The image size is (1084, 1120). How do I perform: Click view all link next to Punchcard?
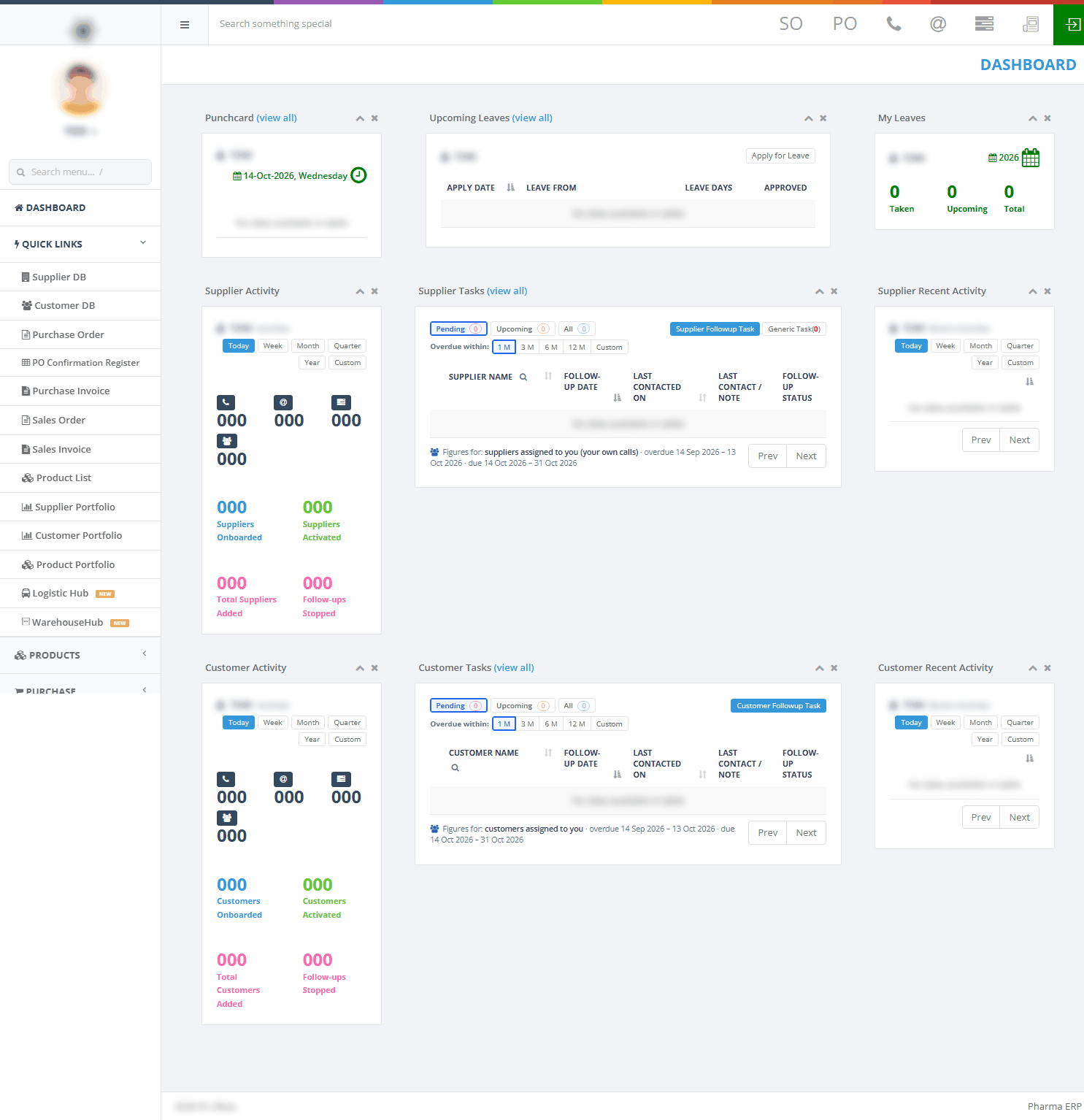277,118
